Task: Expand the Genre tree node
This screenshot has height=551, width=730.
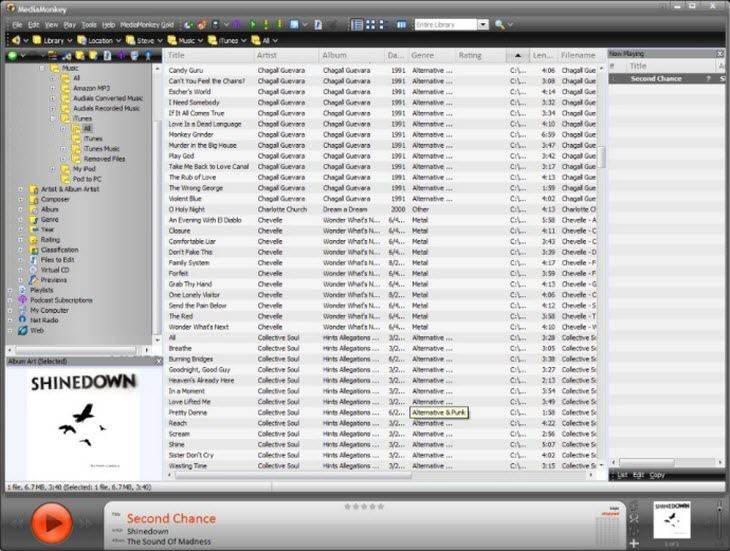Action: [x=20, y=219]
